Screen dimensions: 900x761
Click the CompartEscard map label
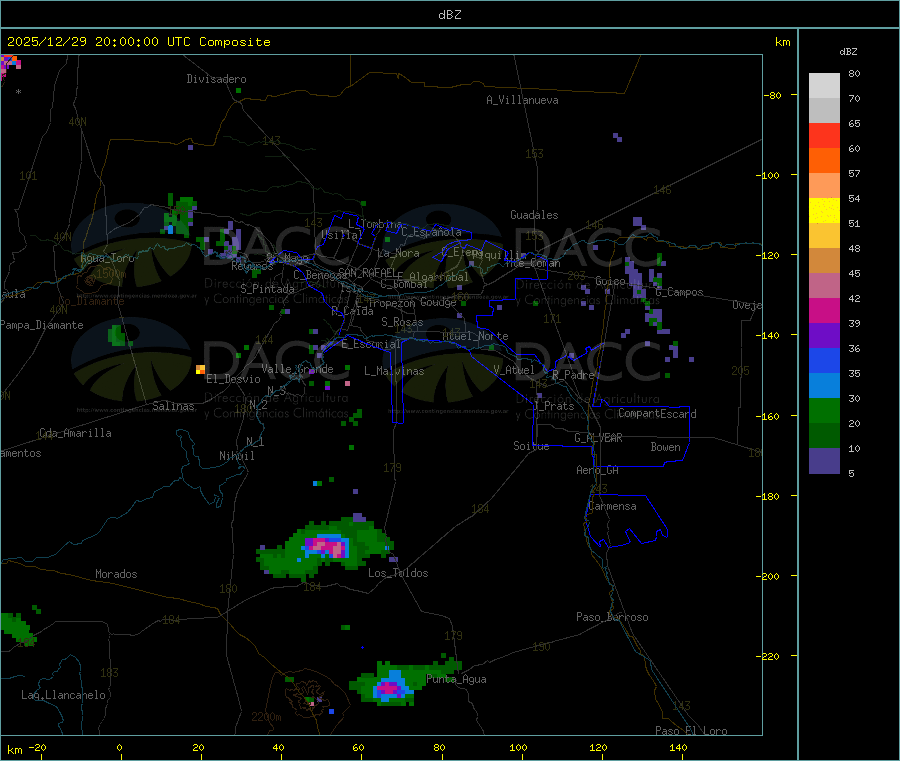coord(657,414)
